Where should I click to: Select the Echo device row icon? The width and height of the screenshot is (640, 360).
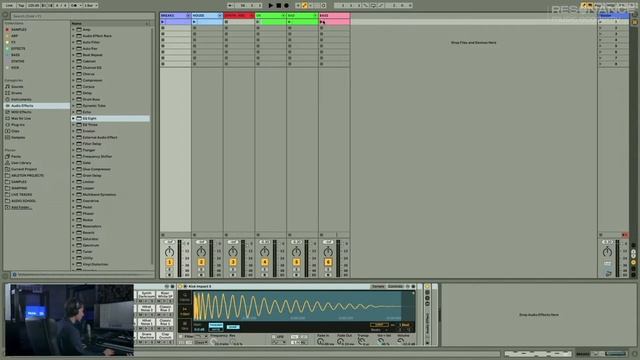[x=79, y=112]
